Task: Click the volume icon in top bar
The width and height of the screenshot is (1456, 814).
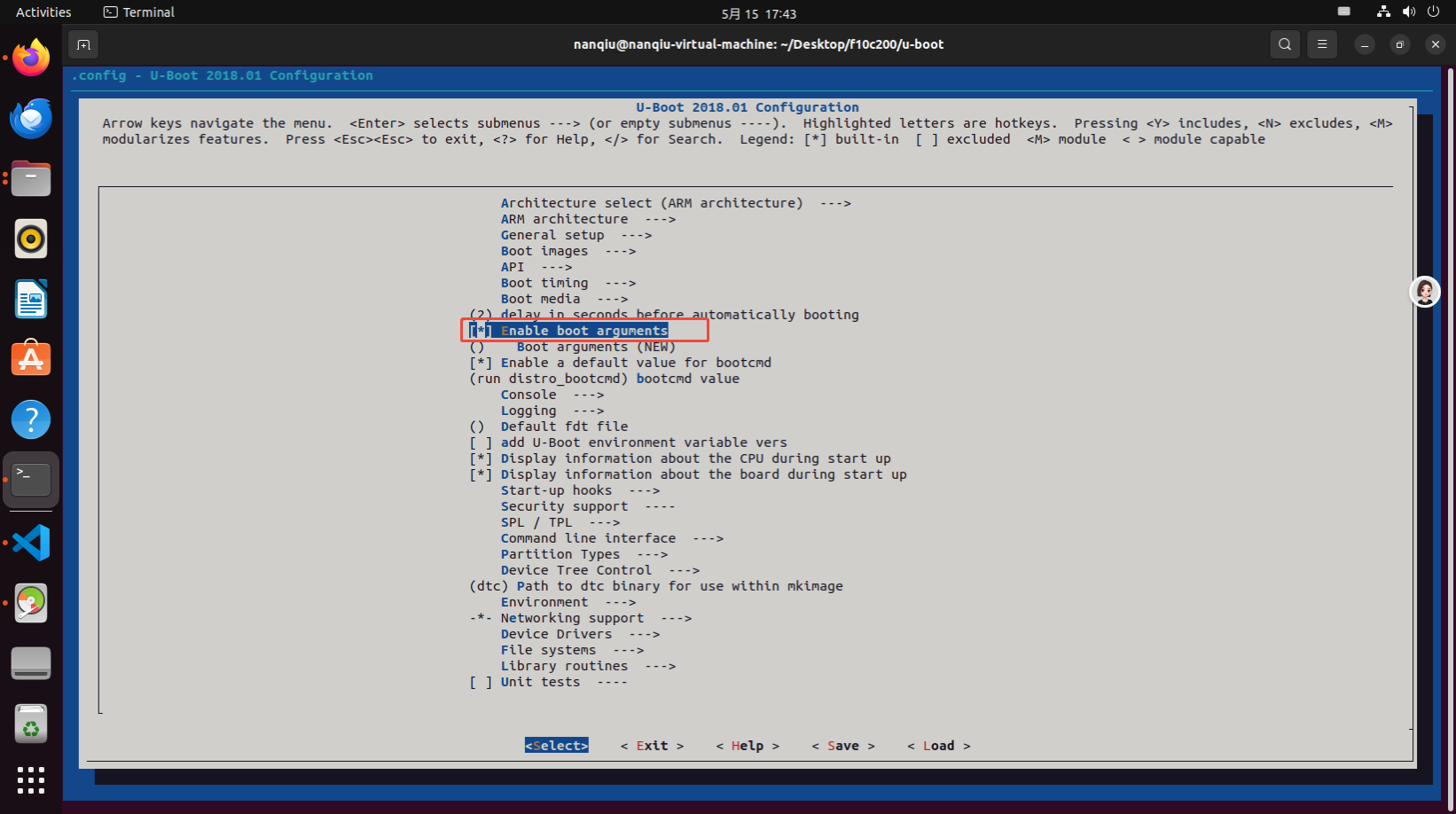Action: pos(1408,12)
